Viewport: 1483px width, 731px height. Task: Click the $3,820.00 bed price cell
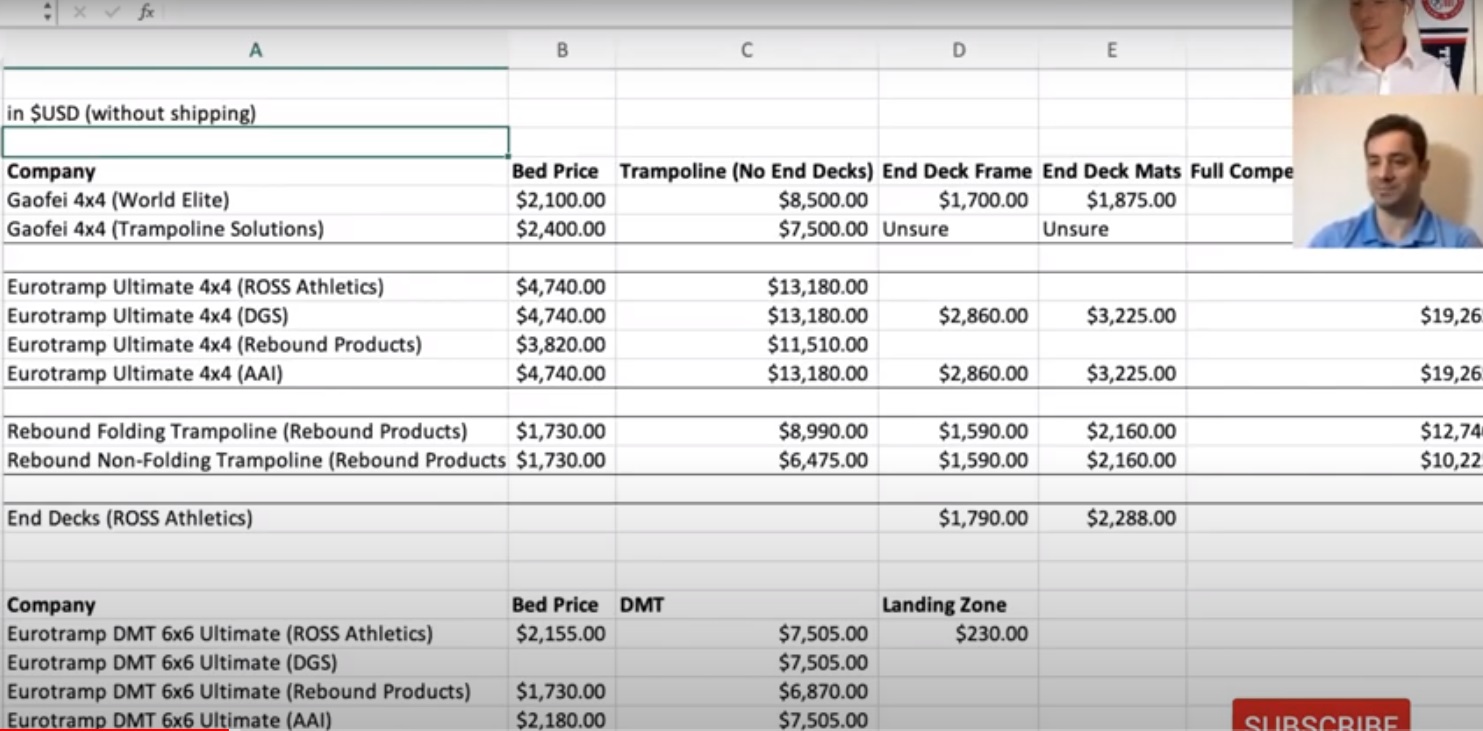click(562, 345)
